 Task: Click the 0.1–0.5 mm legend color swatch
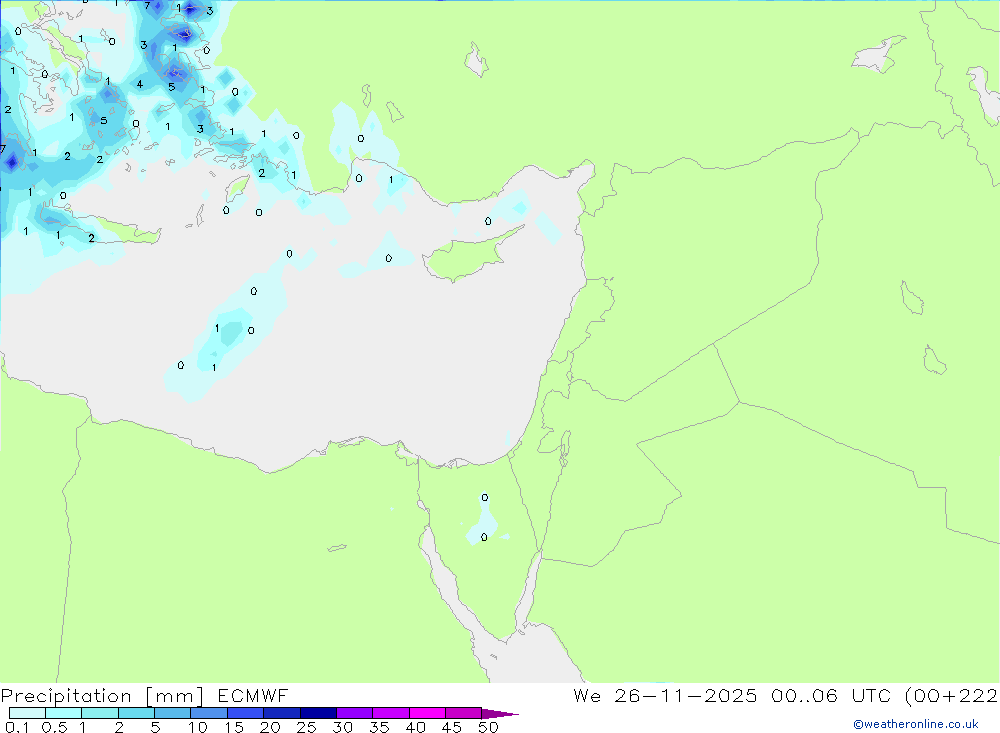[x=27, y=713]
